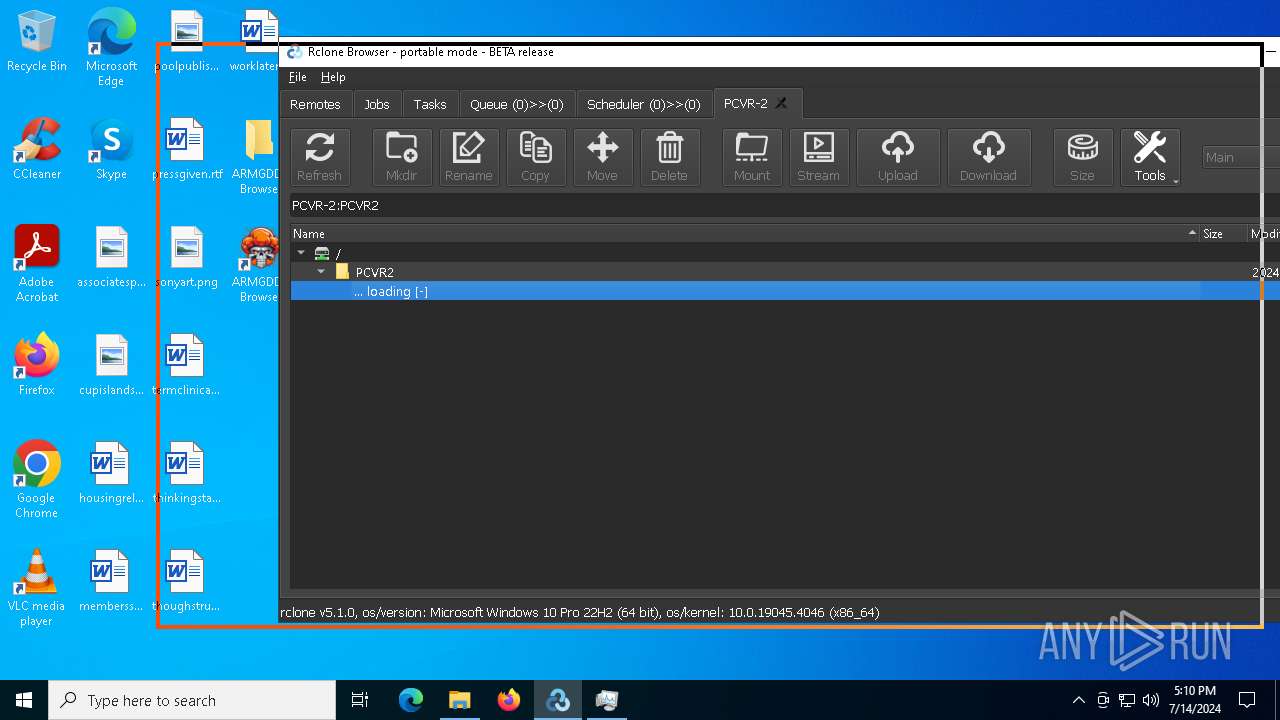
Task: Select the housingrel Word document on desktop
Action: pyautogui.click(x=111, y=473)
